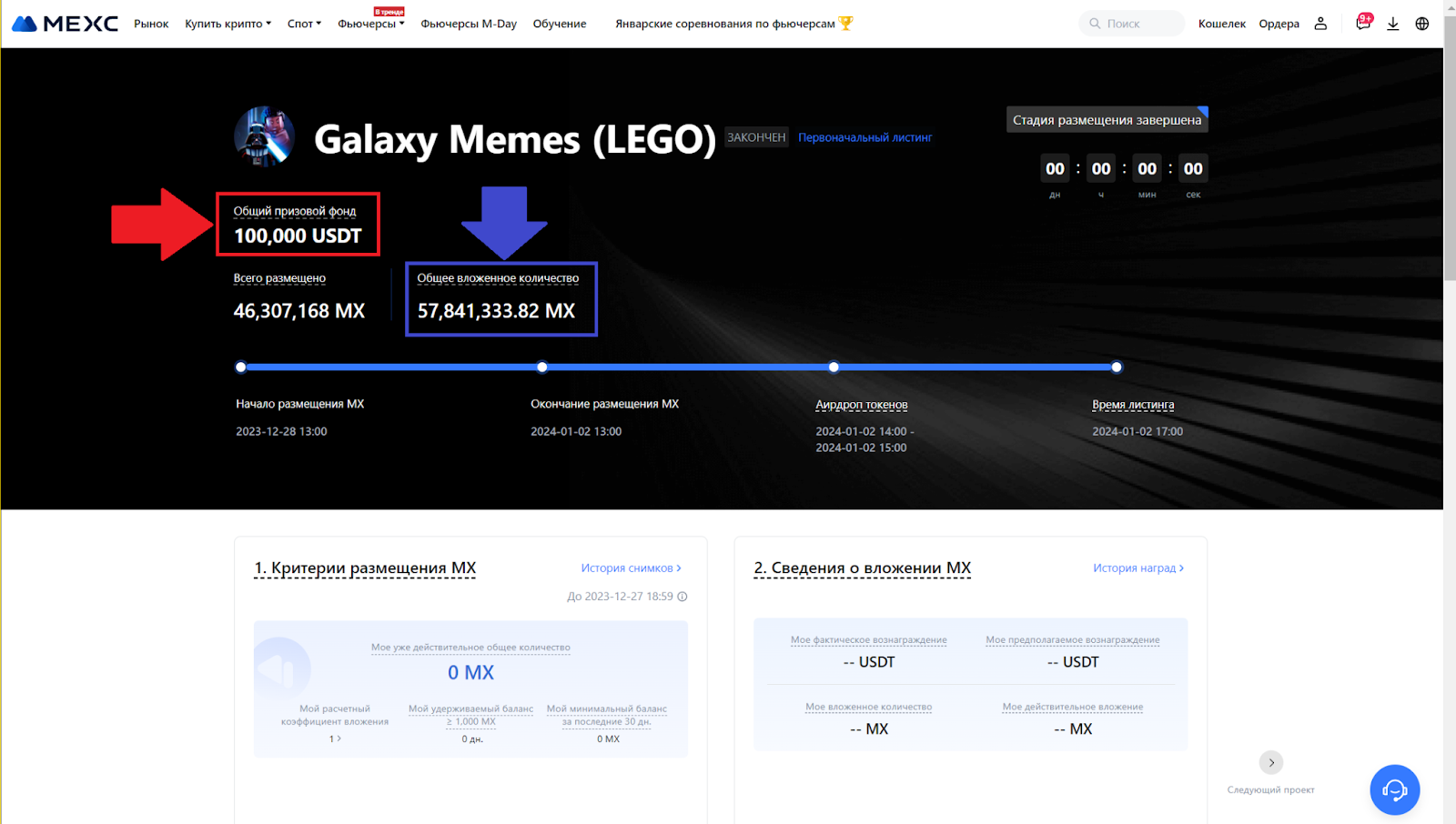Click the large blue "0 MX" amount
The width and height of the screenshot is (1456, 824).
[470, 673]
